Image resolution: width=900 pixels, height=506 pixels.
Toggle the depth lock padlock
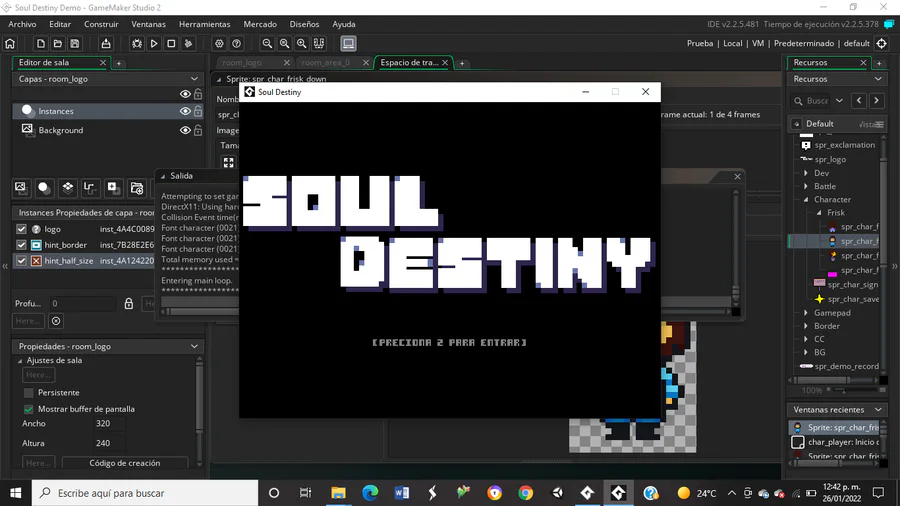click(x=129, y=303)
